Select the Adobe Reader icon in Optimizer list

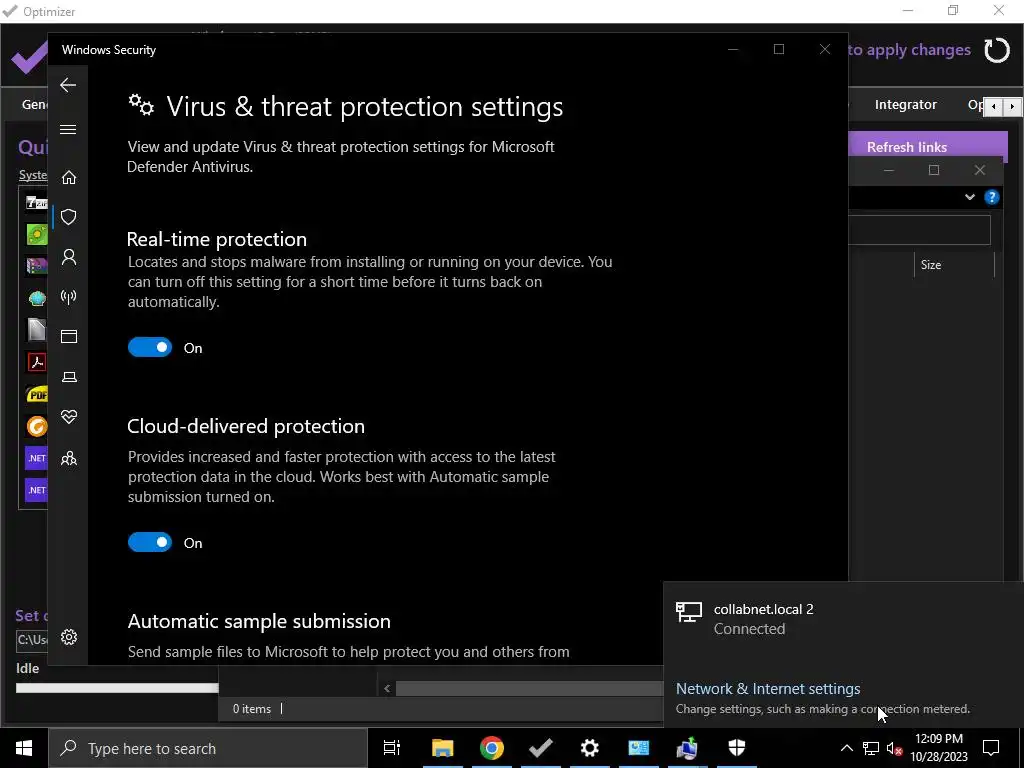37,362
